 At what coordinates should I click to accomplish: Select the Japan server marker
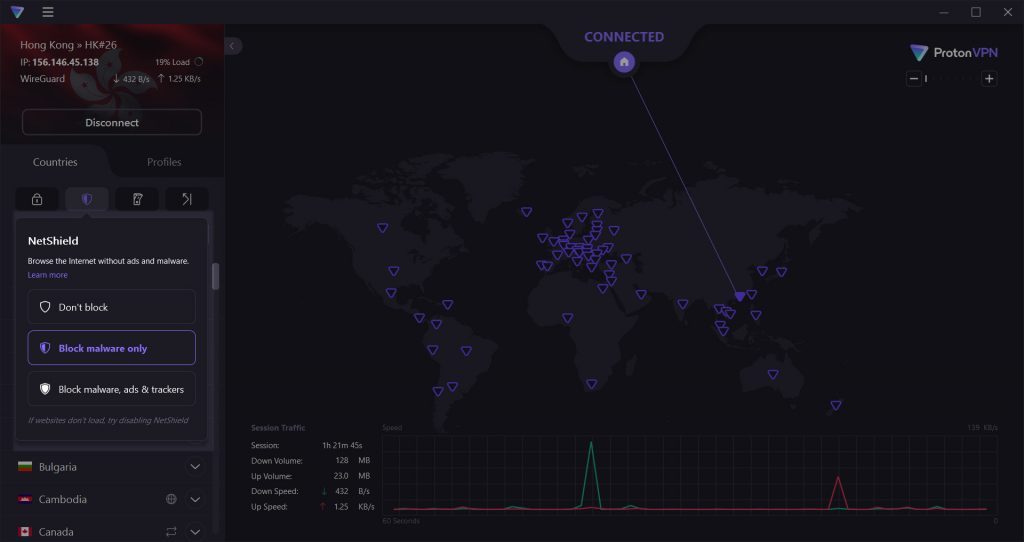point(781,272)
